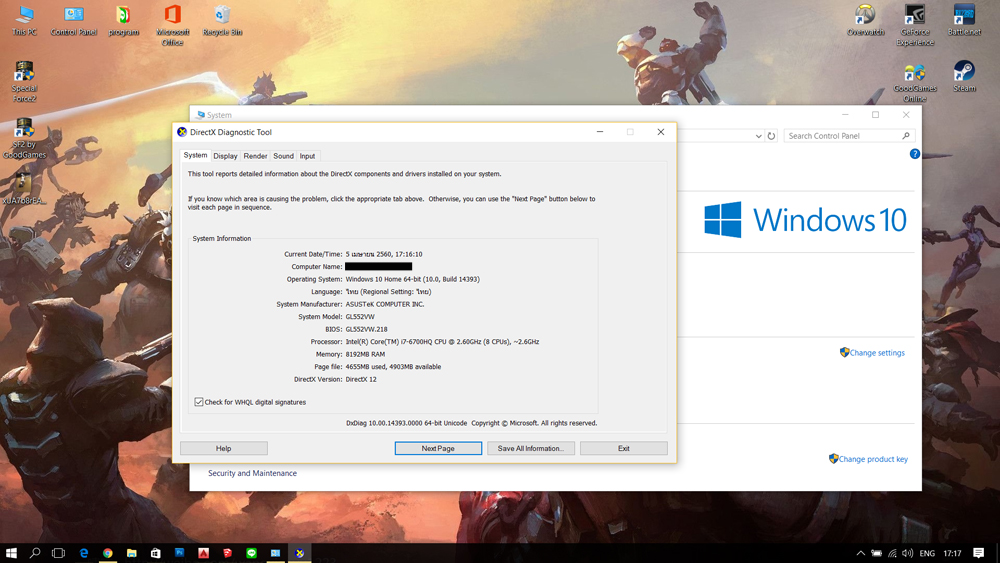Toggle Check for WHQL digital signatures
The width and height of the screenshot is (1000, 563).
(x=199, y=402)
